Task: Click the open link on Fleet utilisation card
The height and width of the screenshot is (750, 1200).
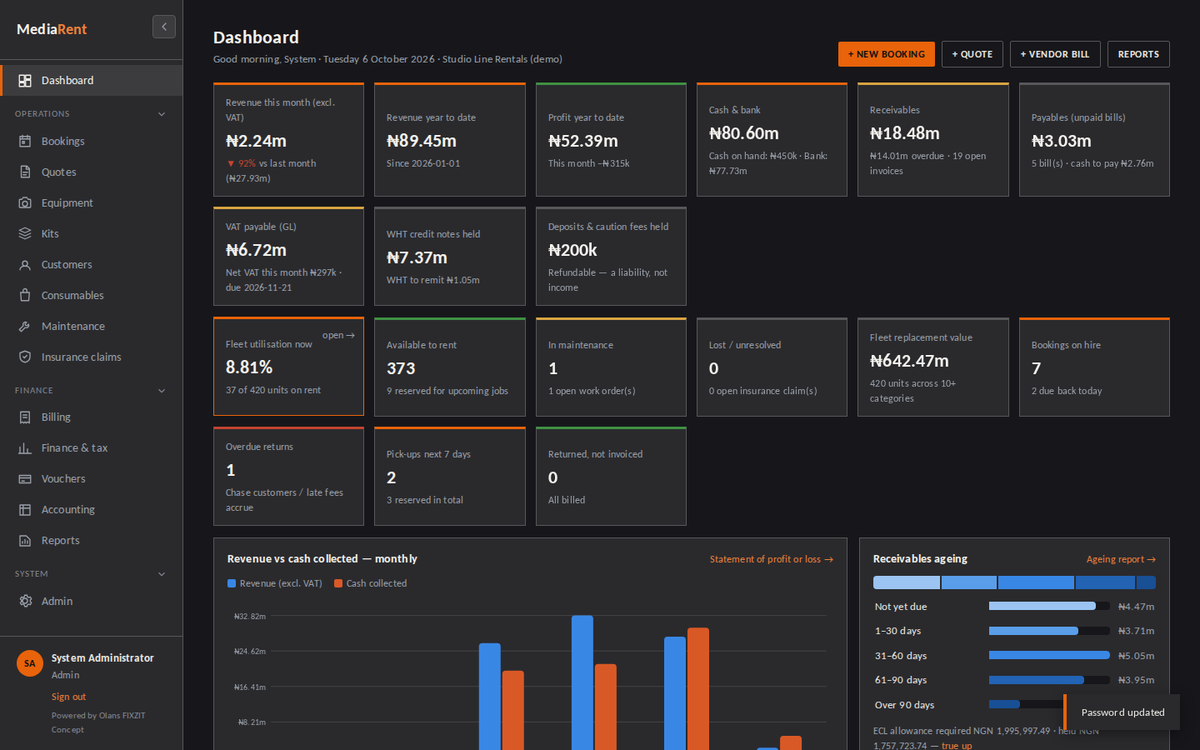Action: 338,335
